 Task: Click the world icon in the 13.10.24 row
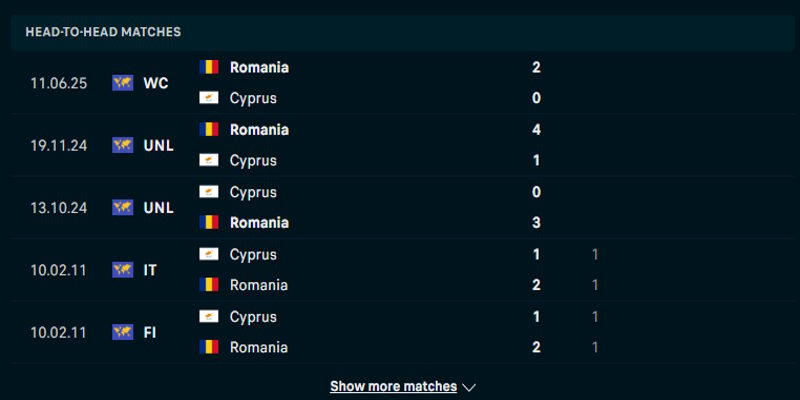tap(123, 207)
